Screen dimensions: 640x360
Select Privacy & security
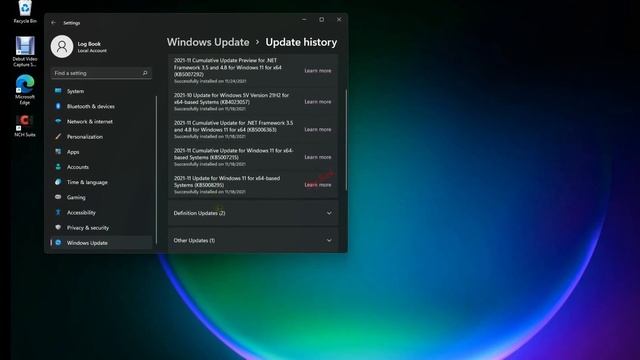(x=101, y=227)
